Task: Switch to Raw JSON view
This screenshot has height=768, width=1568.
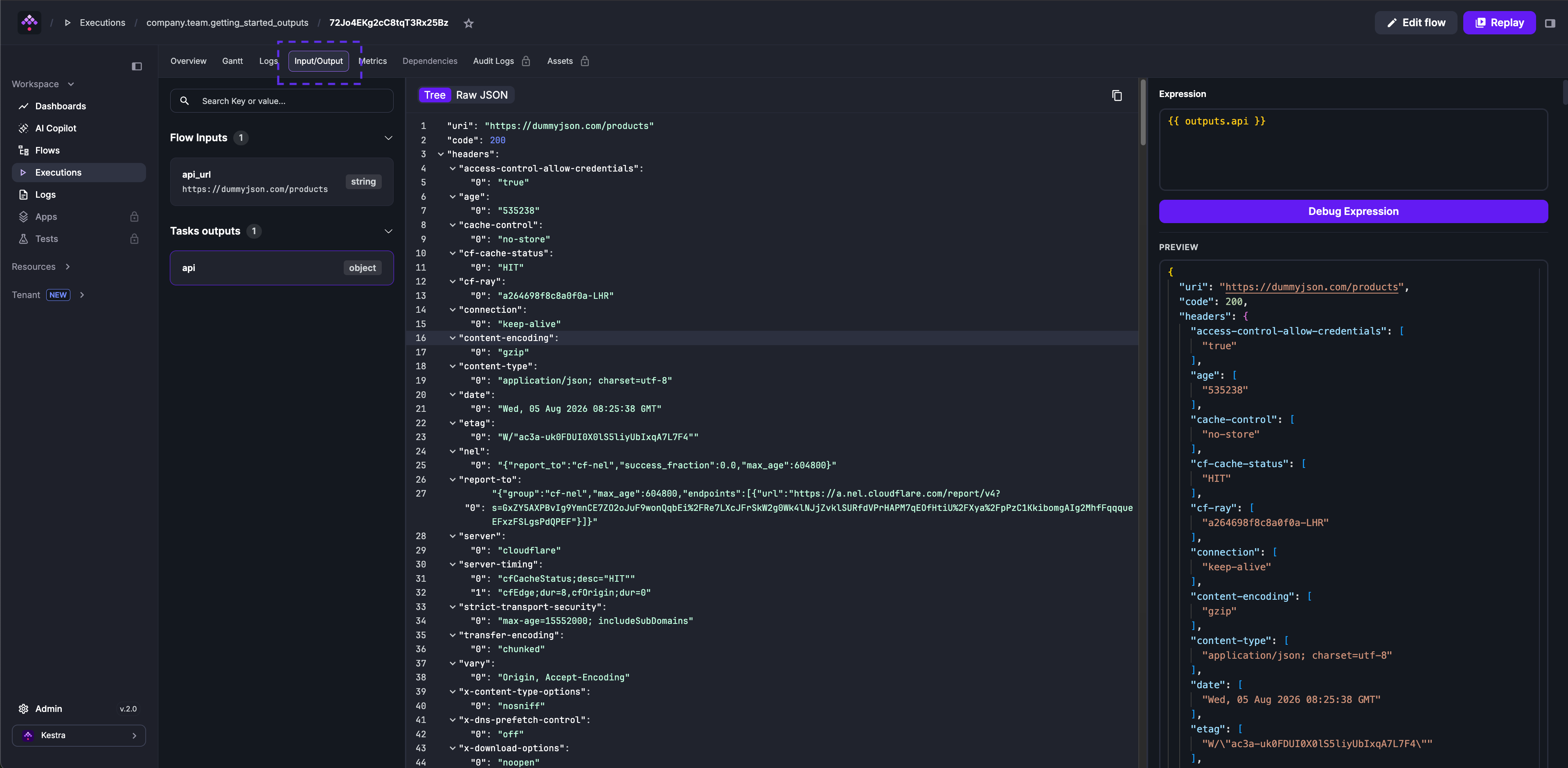Action: click(x=482, y=95)
